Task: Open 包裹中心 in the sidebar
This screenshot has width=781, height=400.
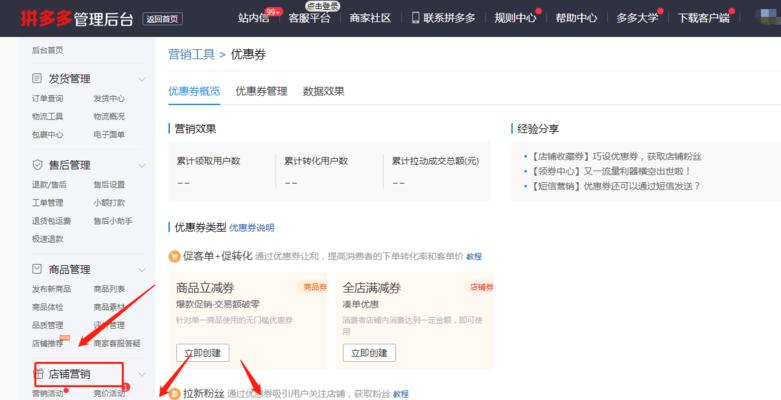Action: click(48, 134)
